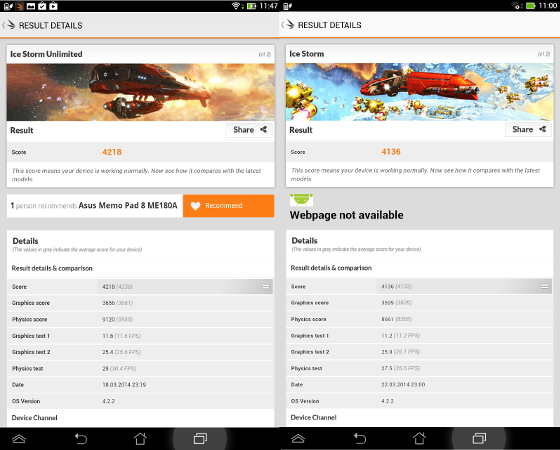Open left Result details & comparison section
The width and height of the screenshot is (560, 450).
click(52, 268)
